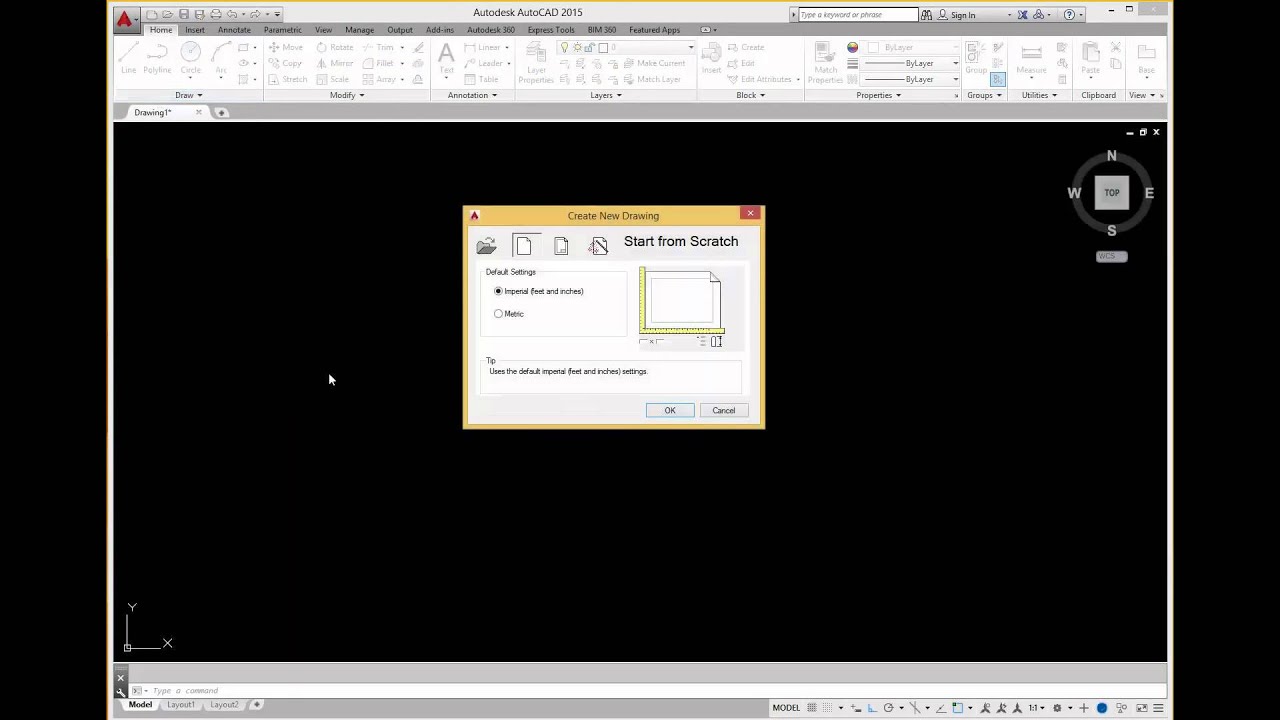Expand the Annotation panel
This screenshot has width=1280, height=720.
[472, 95]
